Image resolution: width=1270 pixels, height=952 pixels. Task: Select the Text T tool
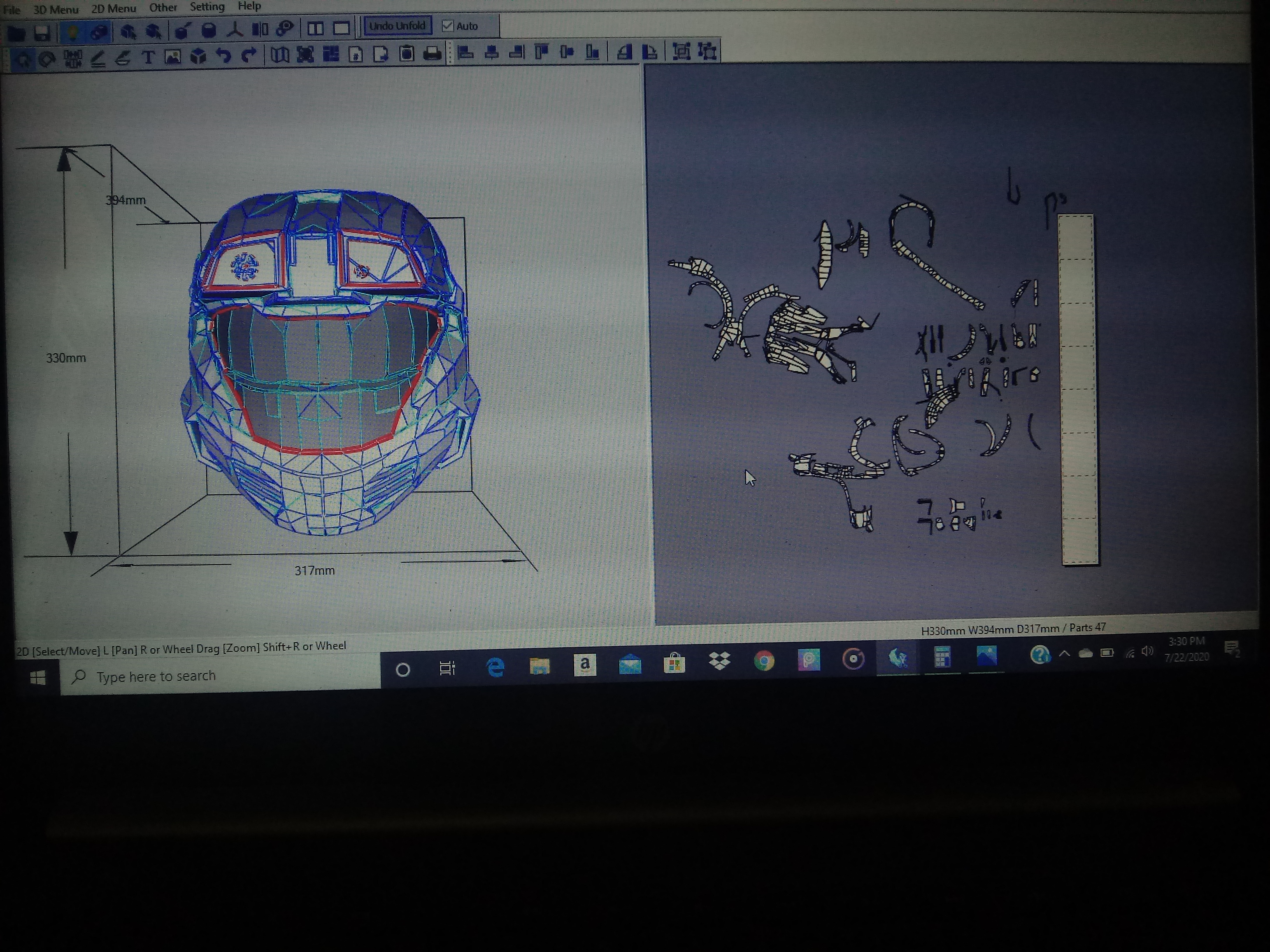coord(148,57)
